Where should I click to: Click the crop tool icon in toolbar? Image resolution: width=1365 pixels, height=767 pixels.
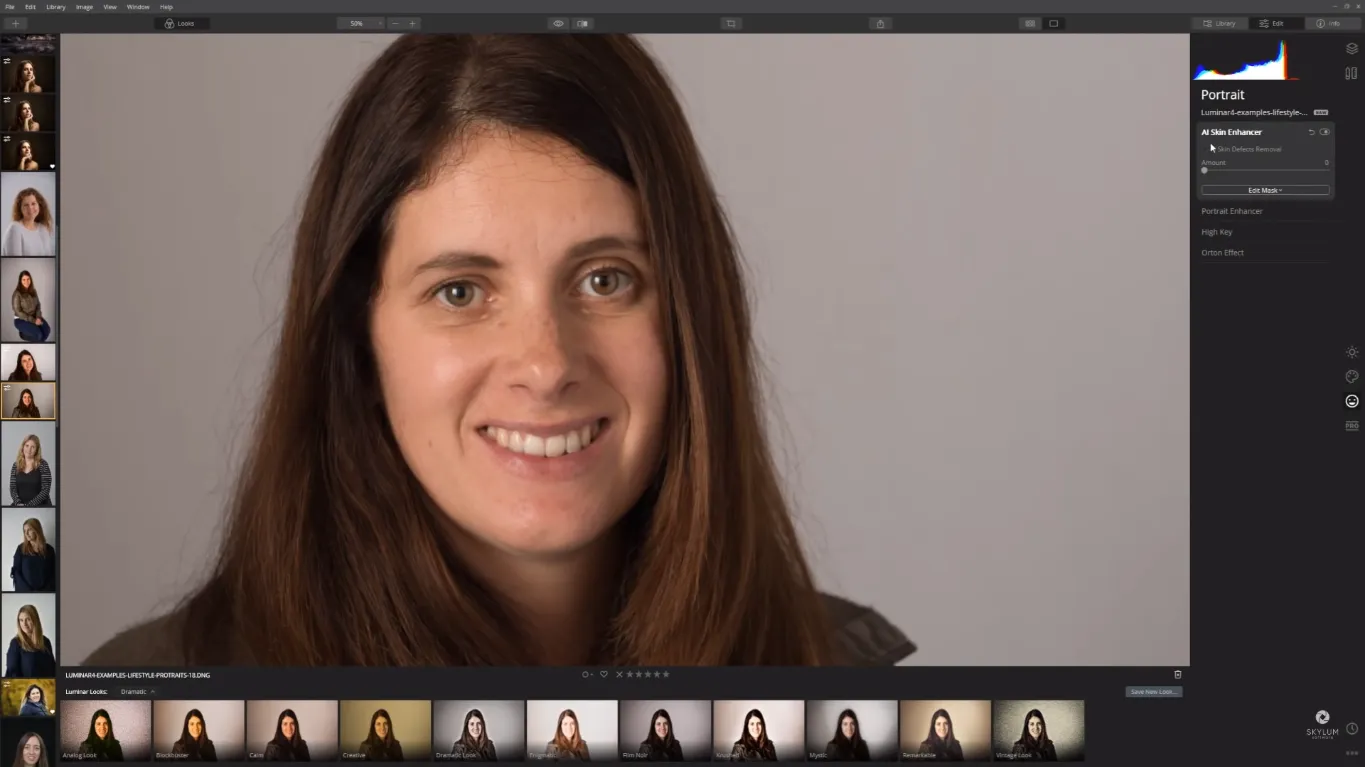point(731,23)
